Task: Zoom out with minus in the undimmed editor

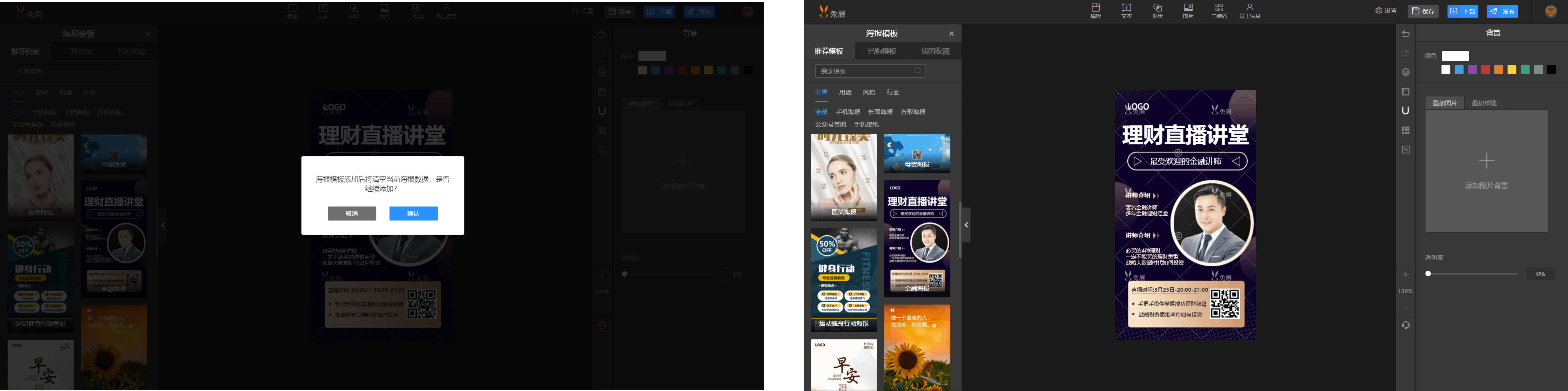Action: [x=1405, y=309]
